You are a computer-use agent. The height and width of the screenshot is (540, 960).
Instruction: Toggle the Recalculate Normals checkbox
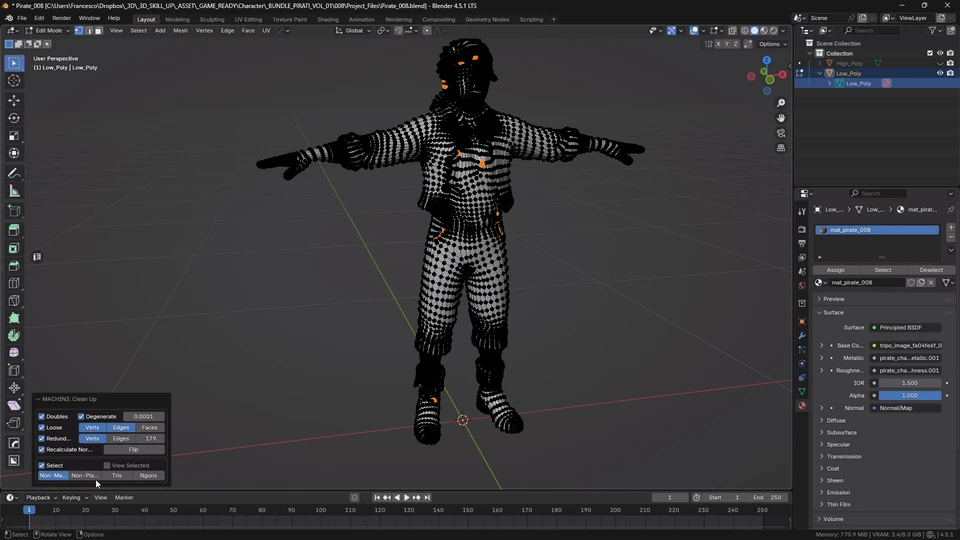tap(42, 449)
